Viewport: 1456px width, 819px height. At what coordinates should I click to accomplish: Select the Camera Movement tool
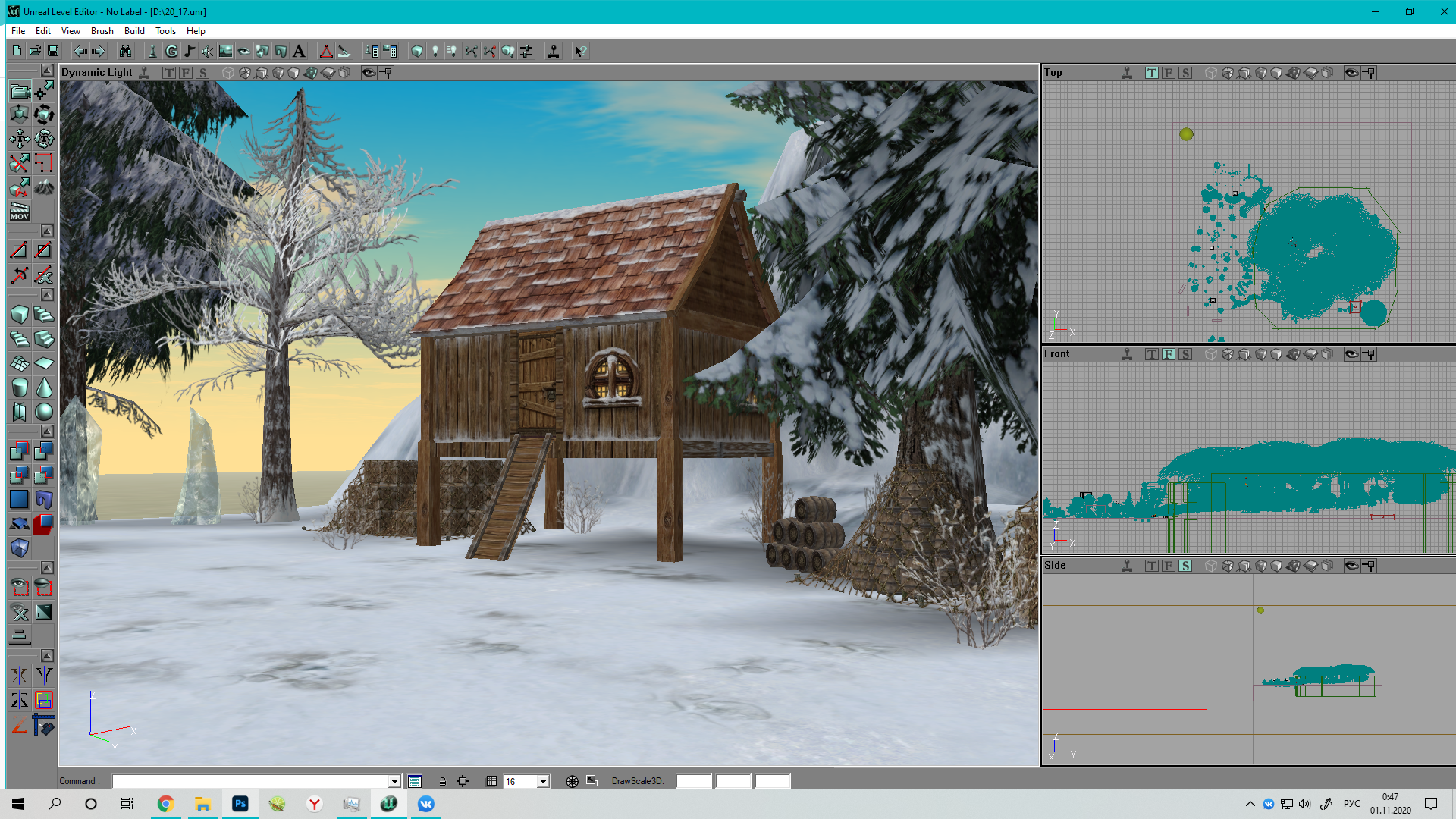tap(20, 92)
